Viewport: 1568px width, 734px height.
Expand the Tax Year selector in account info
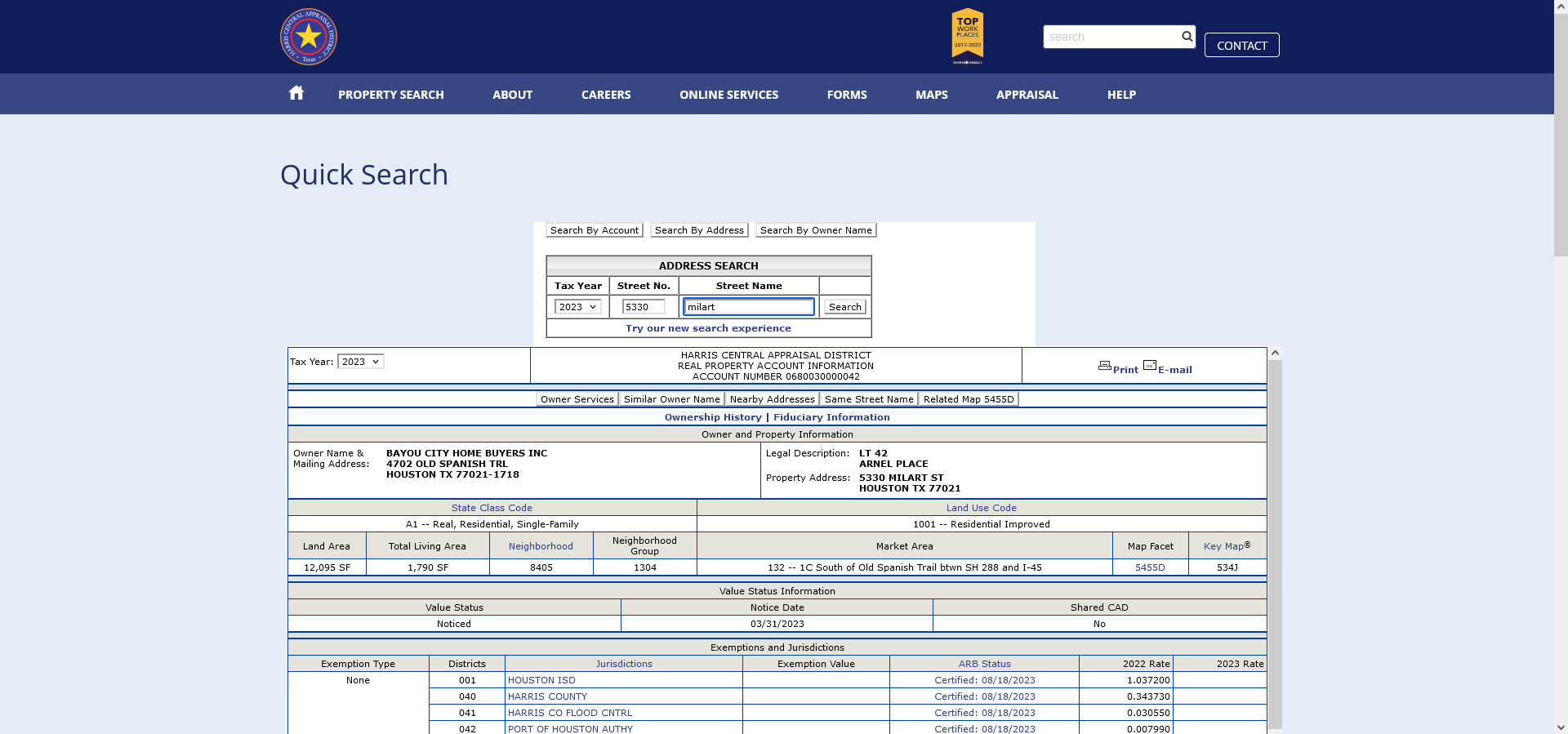360,362
